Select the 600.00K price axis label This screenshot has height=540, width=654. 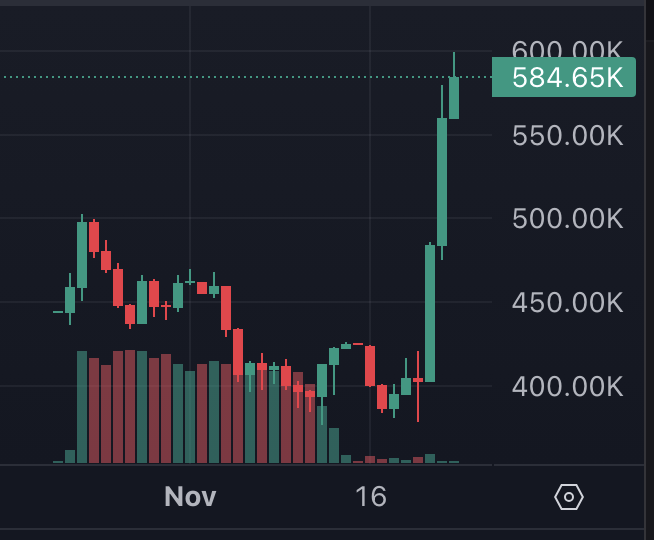[567, 50]
